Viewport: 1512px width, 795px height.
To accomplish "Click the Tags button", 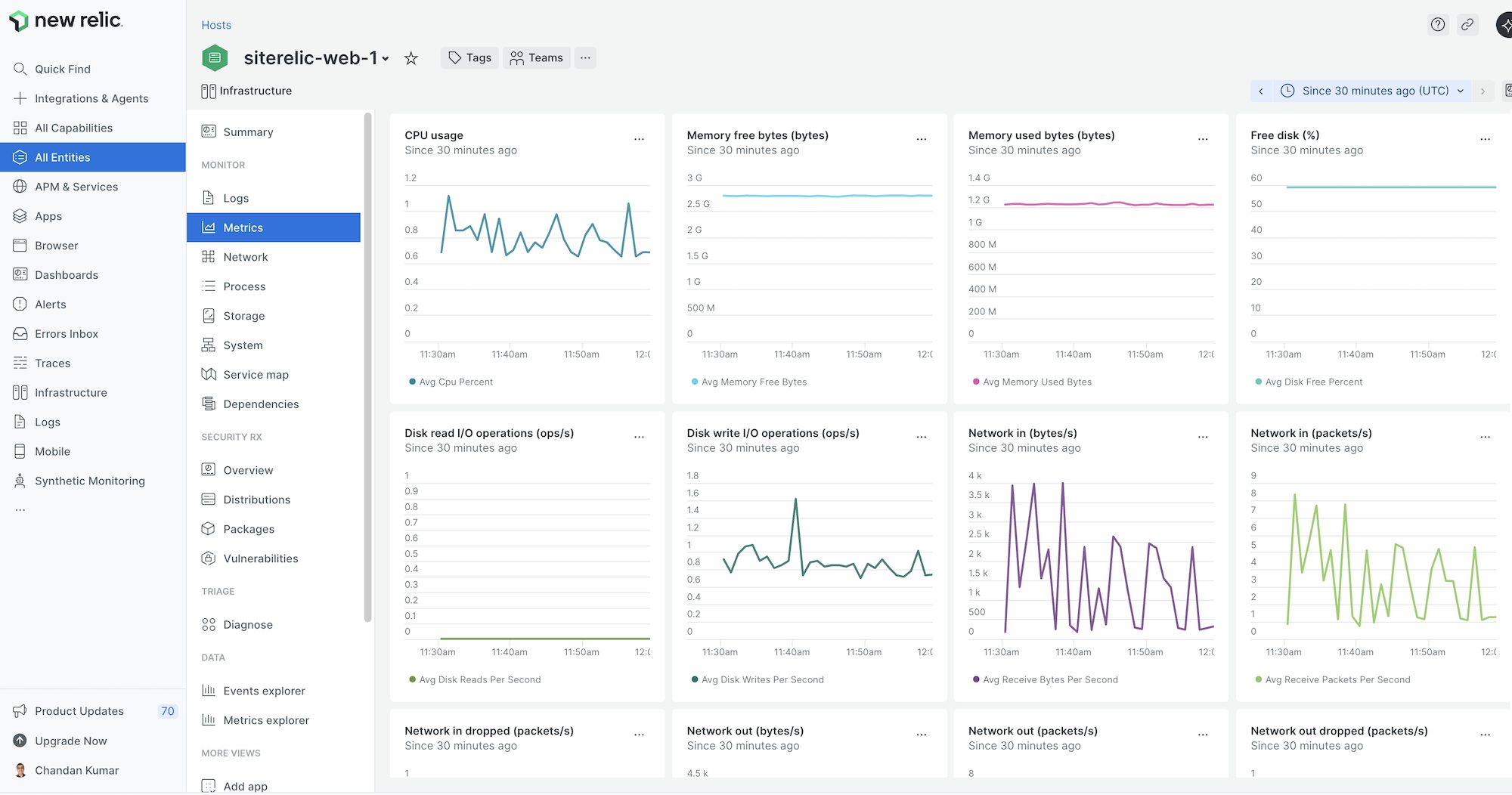I will [x=469, y=58].
